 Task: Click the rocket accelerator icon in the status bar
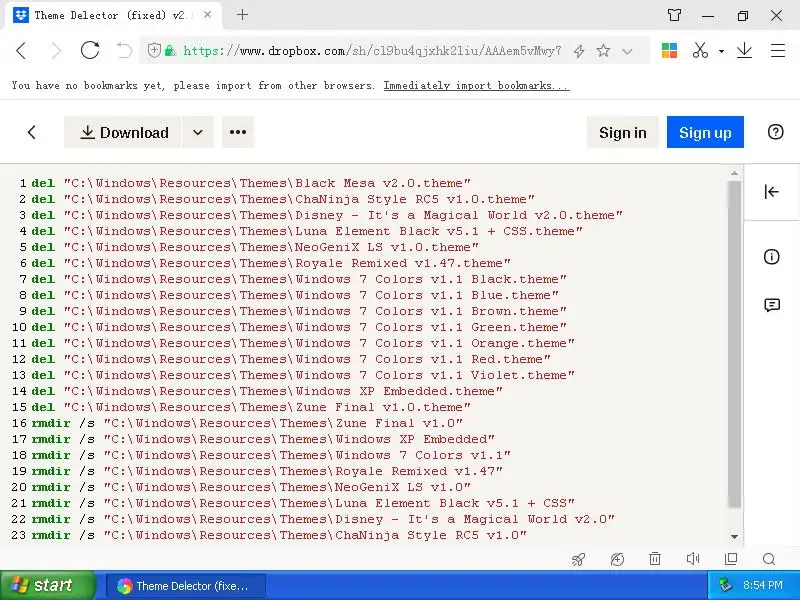(578, 560)
